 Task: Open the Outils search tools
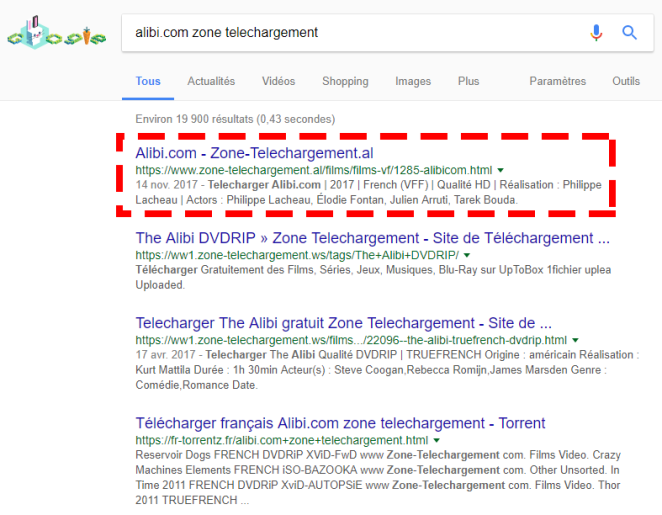pos(626,82)
